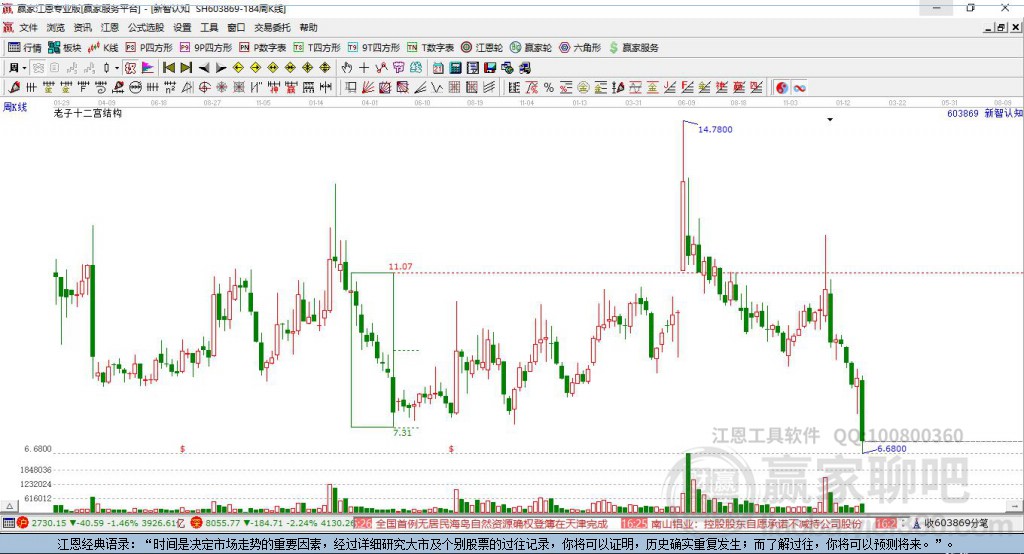Expand the small black triangle above chart
This screenshot has width=1024, height=554.
tap(830, 120)
